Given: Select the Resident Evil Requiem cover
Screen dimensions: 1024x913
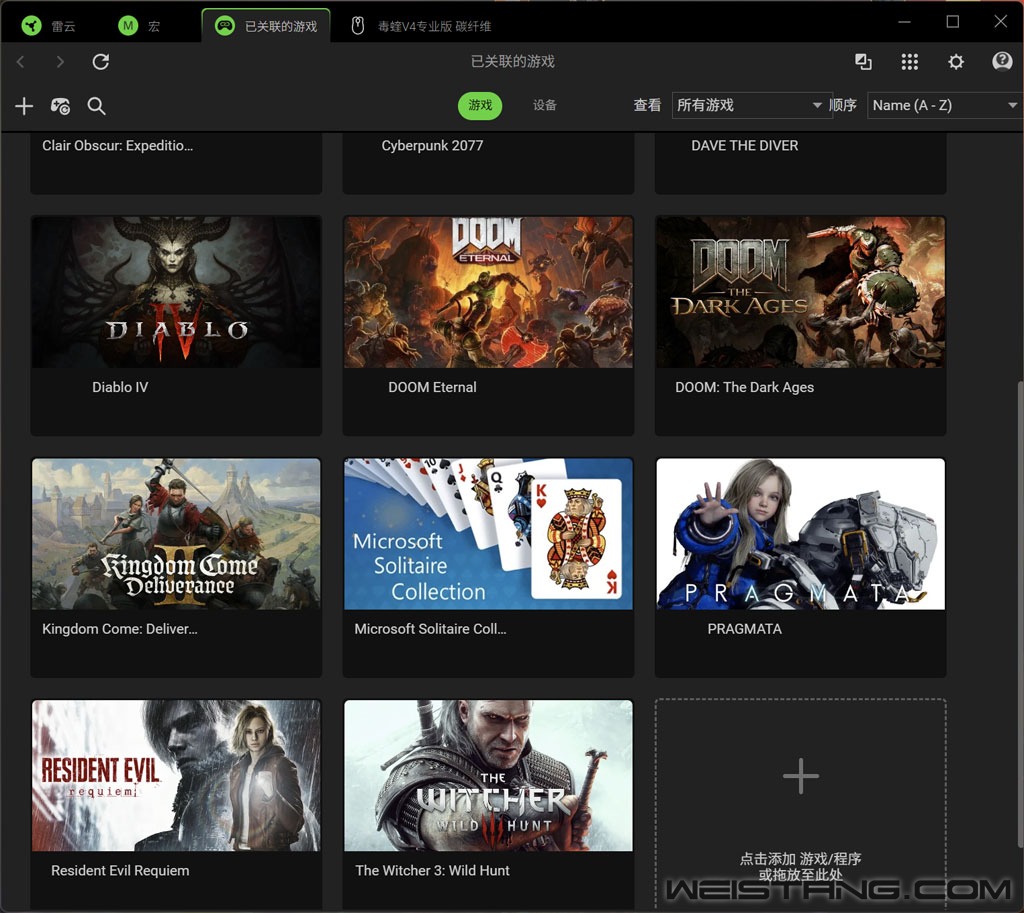Looking at the screenshot, I should [x=176, y=775].
